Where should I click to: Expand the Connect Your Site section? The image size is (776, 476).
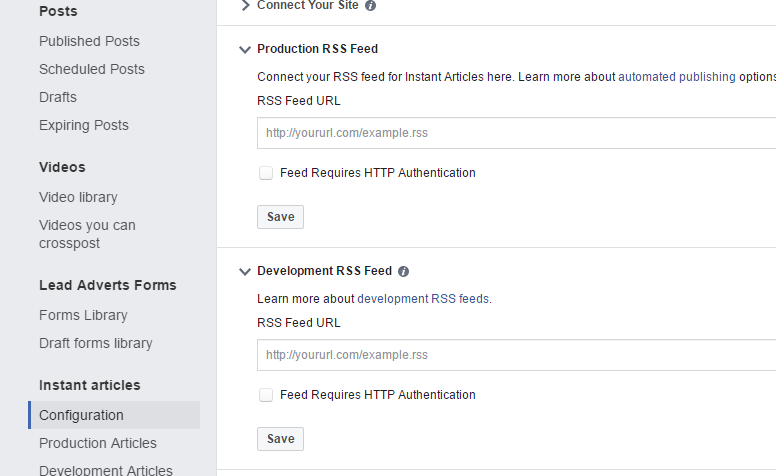pos(246,5)
